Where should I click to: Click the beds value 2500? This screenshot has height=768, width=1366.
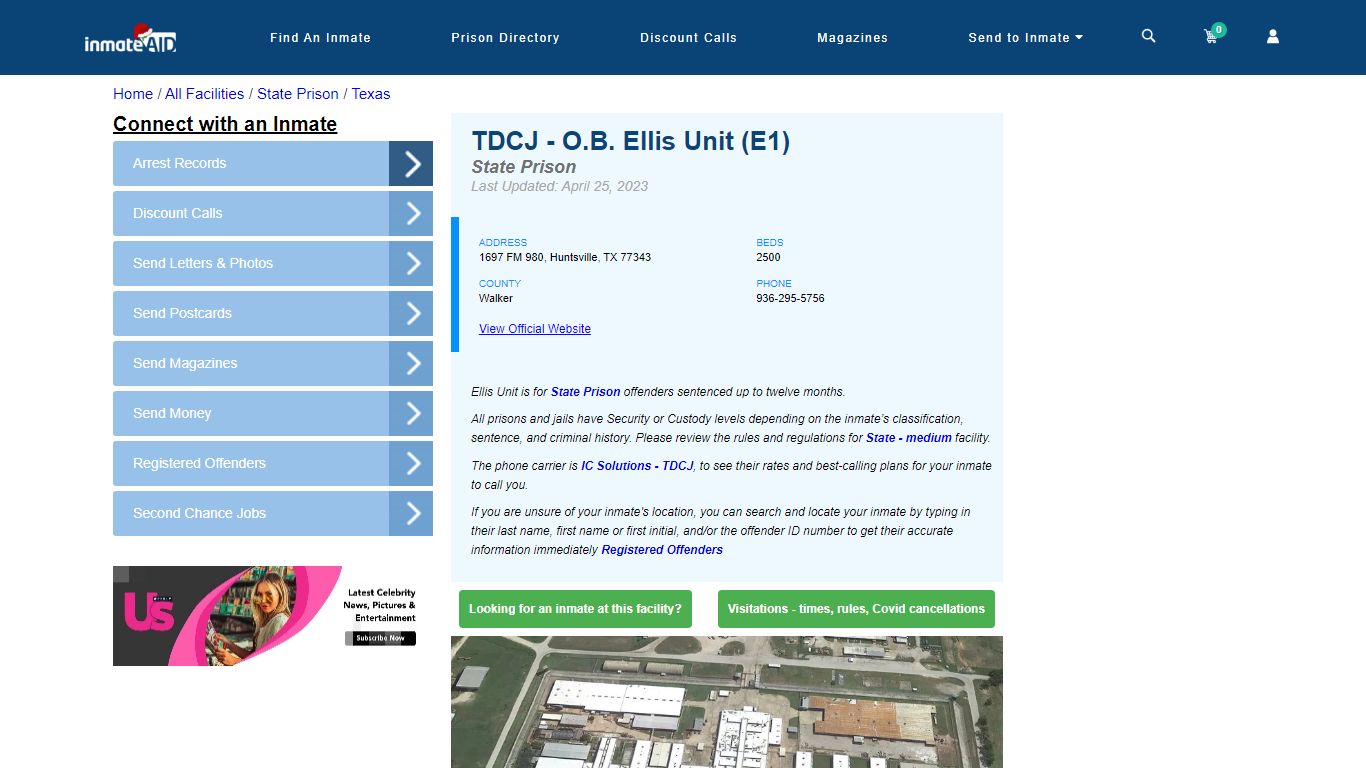768,257
